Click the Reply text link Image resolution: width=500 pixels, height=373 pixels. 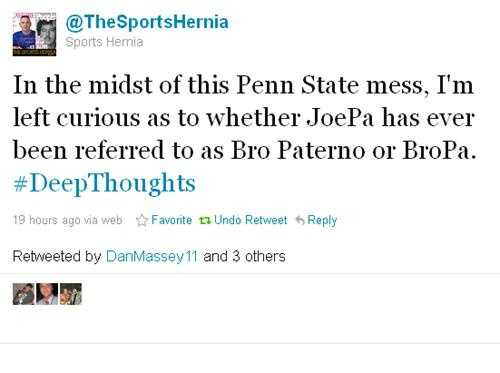(x=322, y=220)
